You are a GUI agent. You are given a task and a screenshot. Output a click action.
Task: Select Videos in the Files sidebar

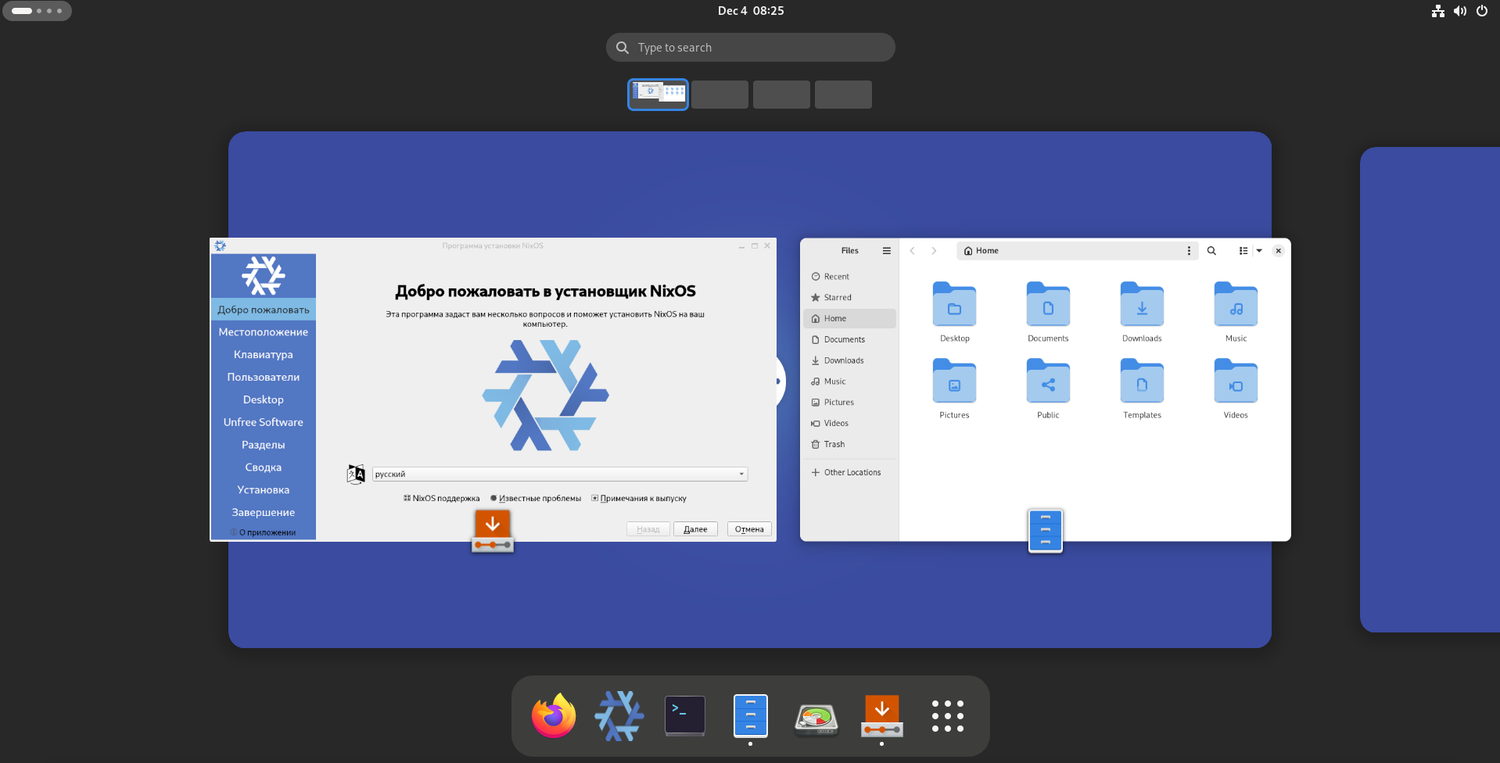click(850, 423)
